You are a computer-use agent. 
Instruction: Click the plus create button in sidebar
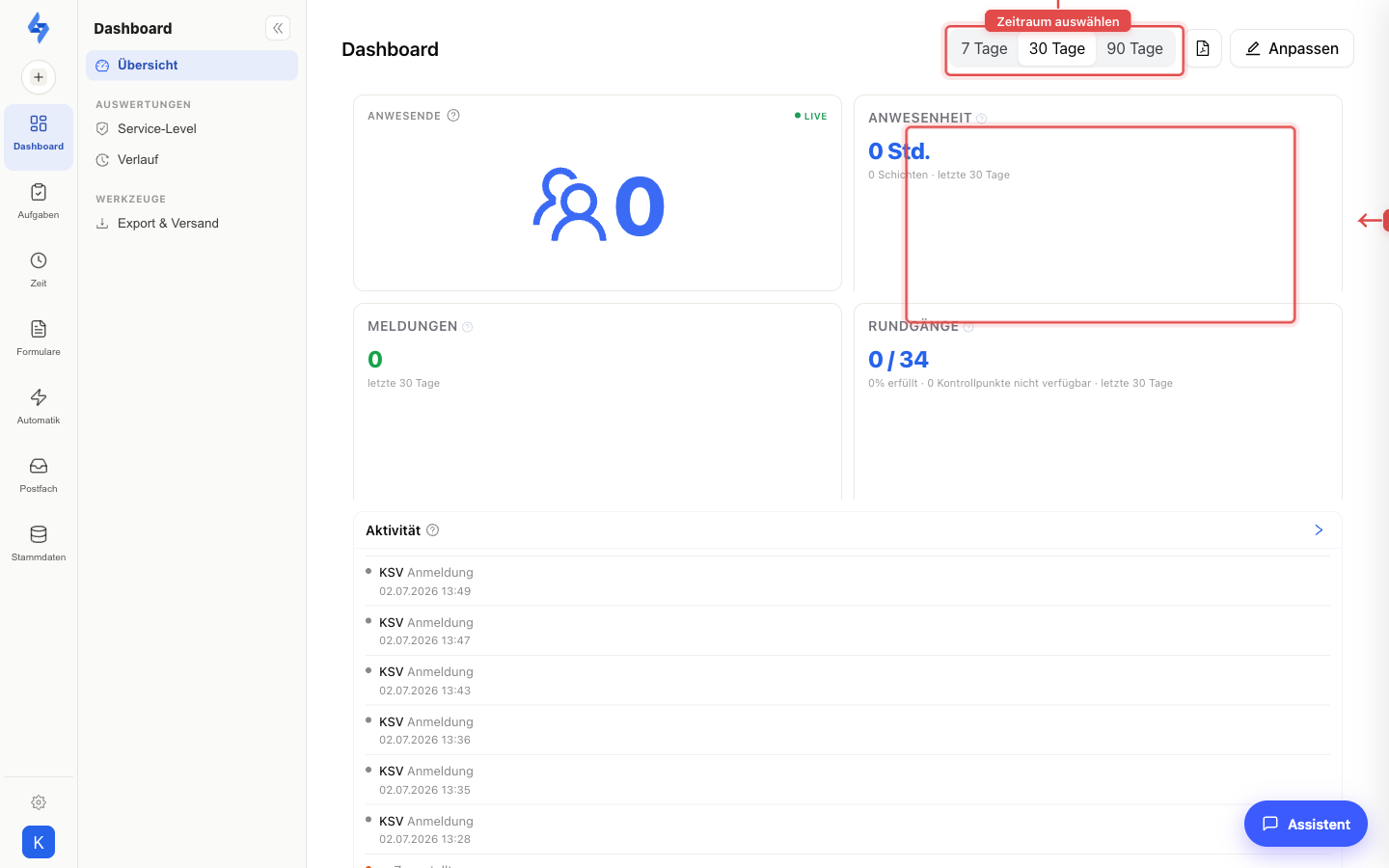[x=39, y=77]
